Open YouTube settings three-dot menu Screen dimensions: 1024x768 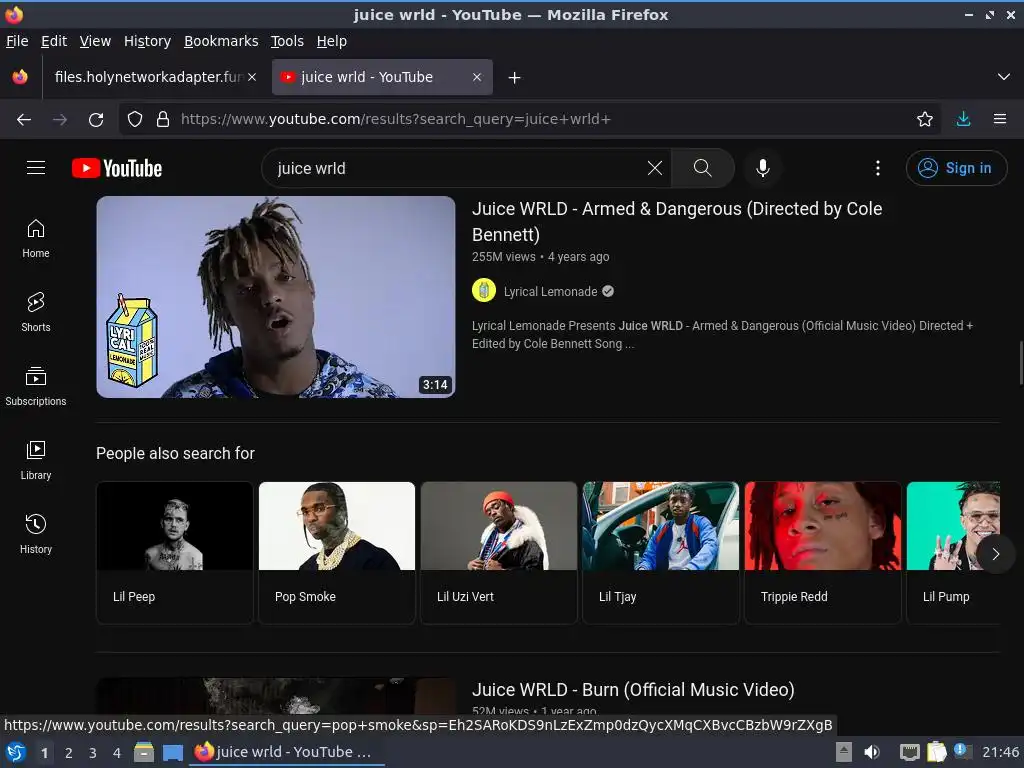tap(878, 168)
